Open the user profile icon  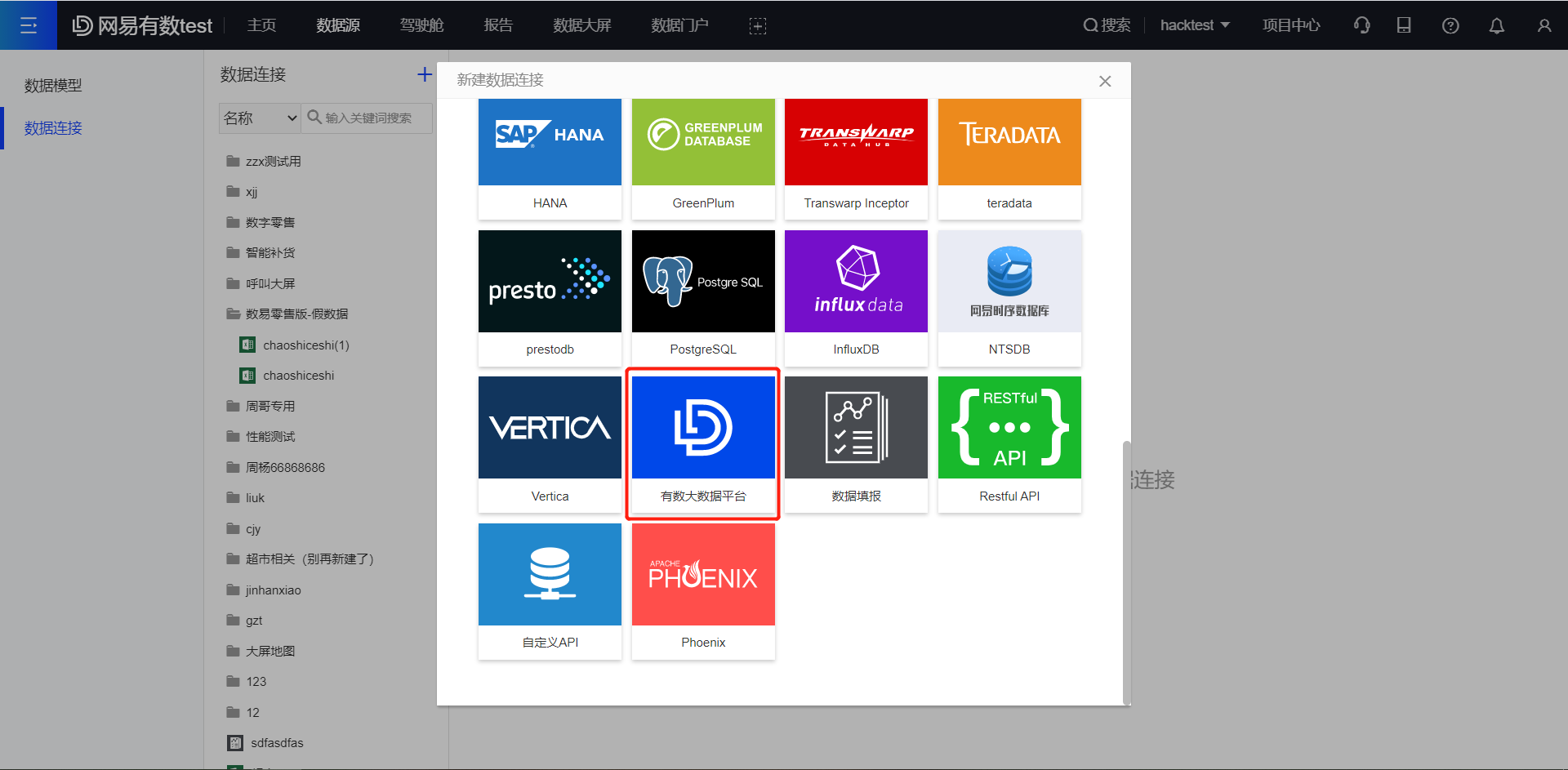[x=1544, y=26]
